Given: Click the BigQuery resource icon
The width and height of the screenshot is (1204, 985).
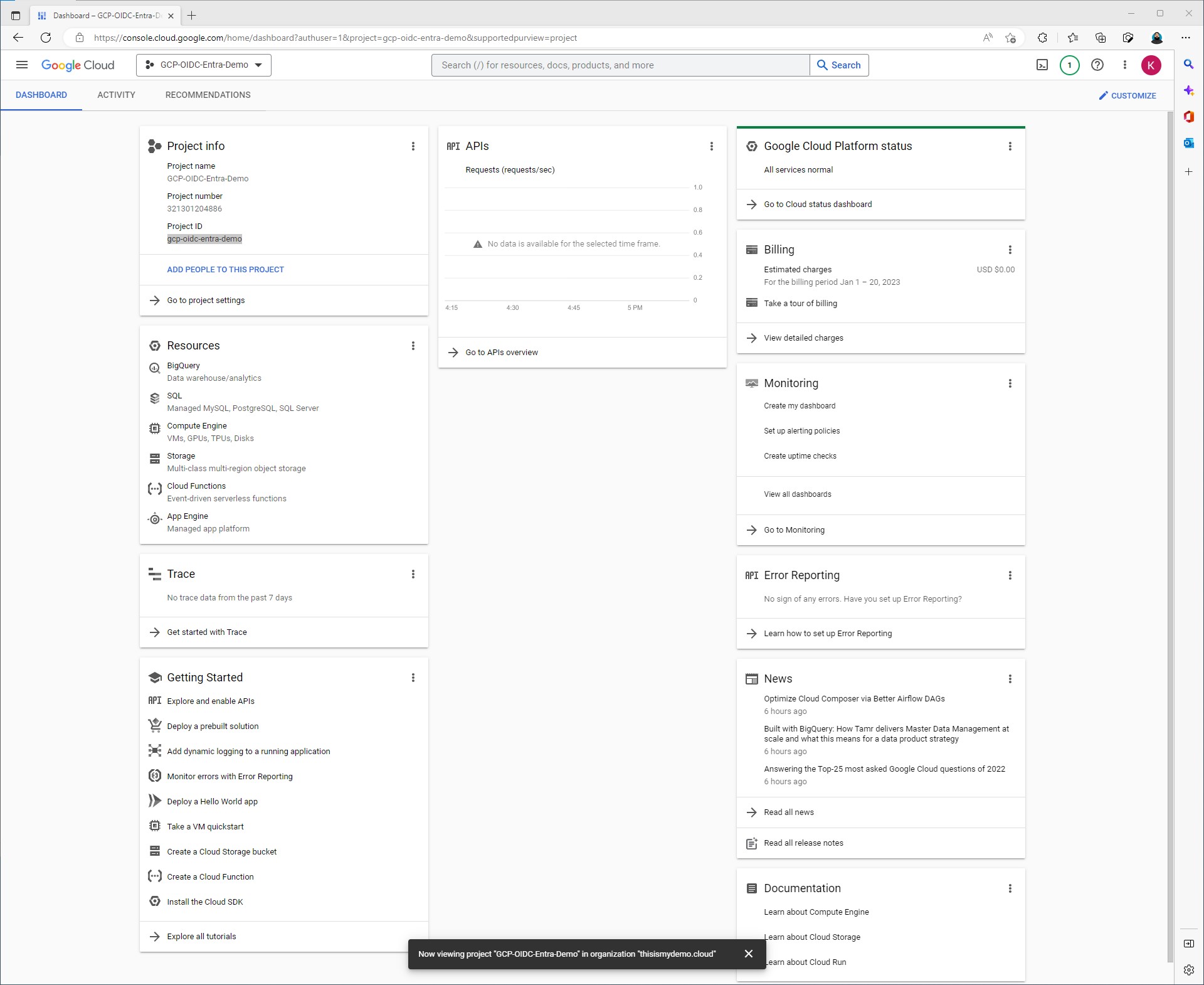Looking at the screenshot, I should (x=154, y=368).
